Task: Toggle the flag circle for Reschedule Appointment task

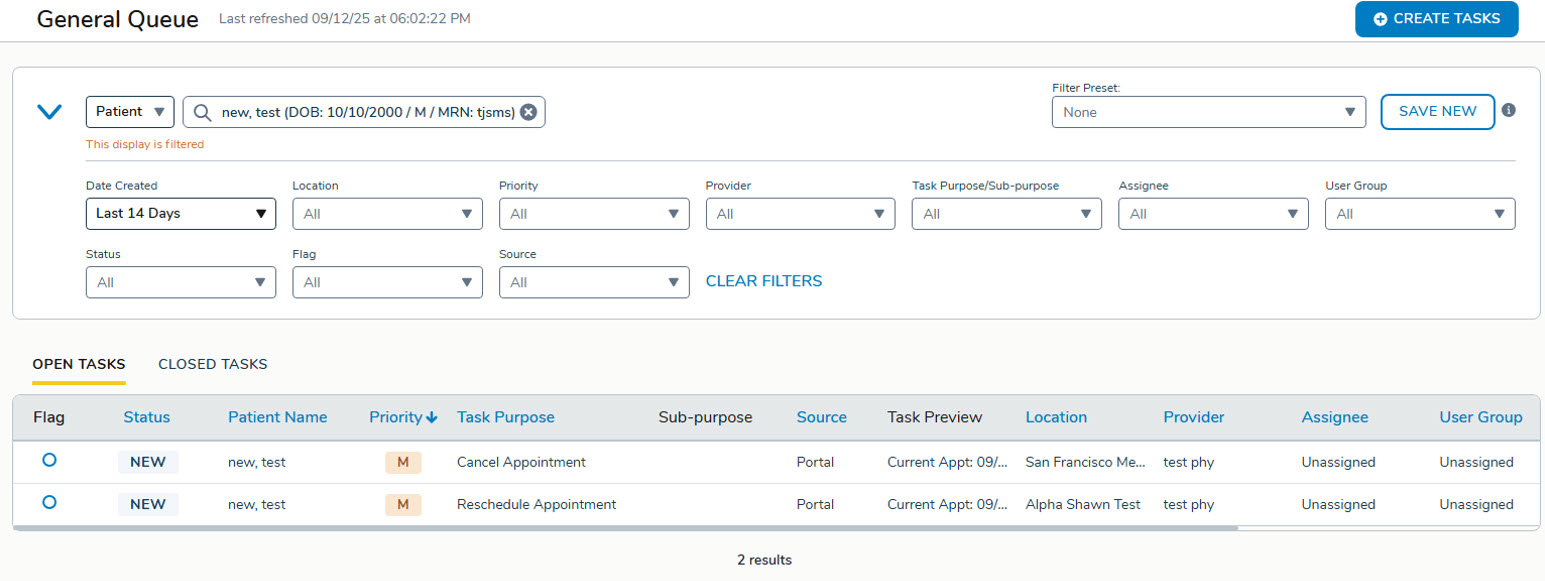Action: [x=49, y=502]
